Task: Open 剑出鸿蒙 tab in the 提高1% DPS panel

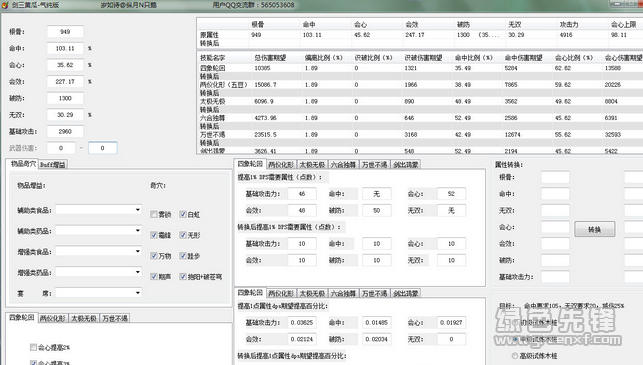Action: tap(406, 164)
